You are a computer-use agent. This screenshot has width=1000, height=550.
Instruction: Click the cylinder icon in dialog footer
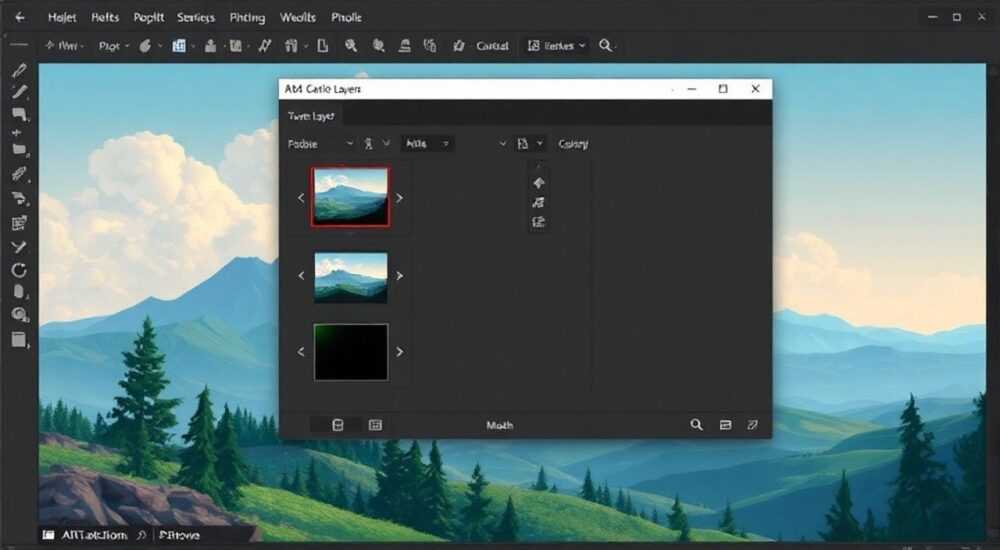pyautogui.click(x=338, y=425)
